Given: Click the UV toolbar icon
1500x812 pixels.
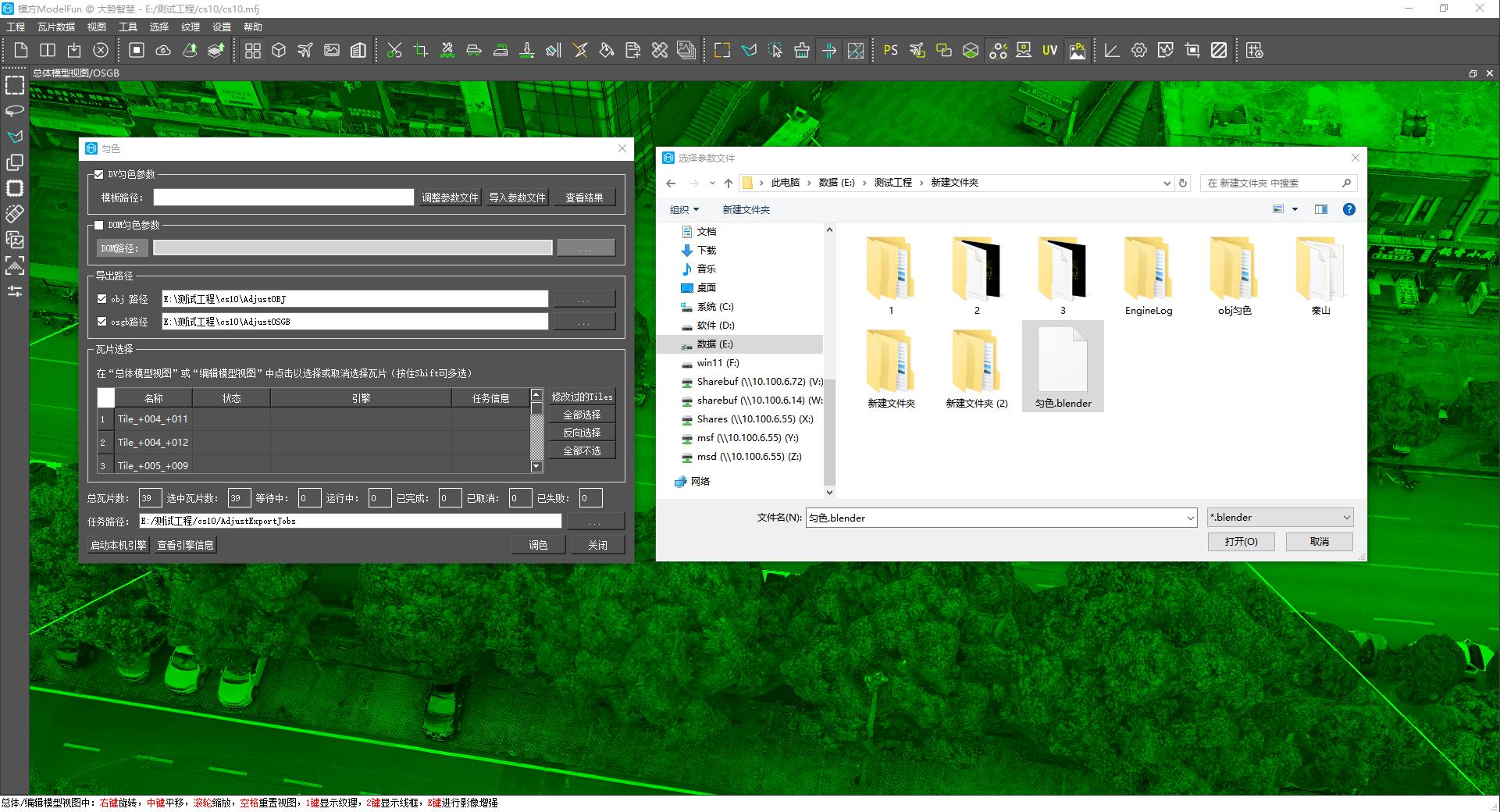Looking at the screenshot, I should click(1049, 51).
